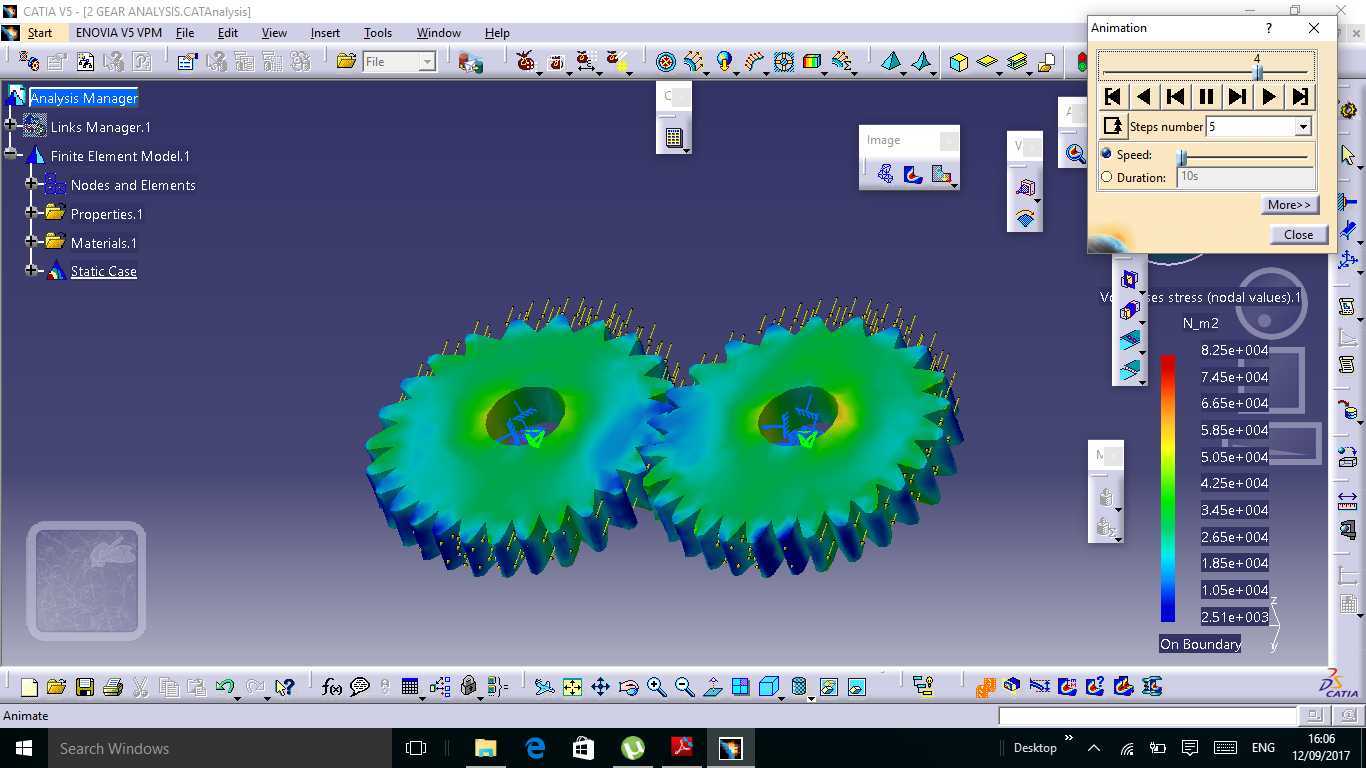
Task: Click the light bulb icon in top toolbar
Action: [x=724, y=62]
